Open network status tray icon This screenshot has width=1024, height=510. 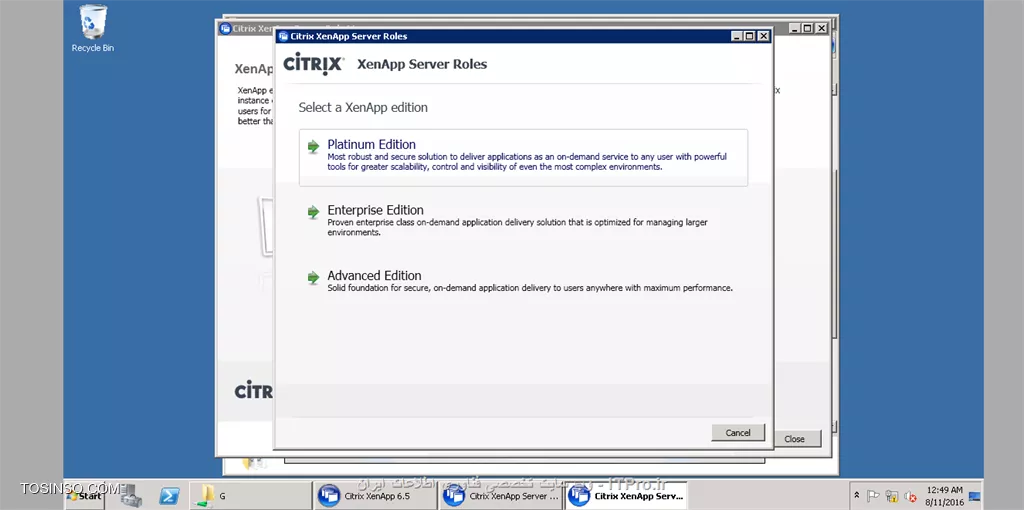coord(891,496)
